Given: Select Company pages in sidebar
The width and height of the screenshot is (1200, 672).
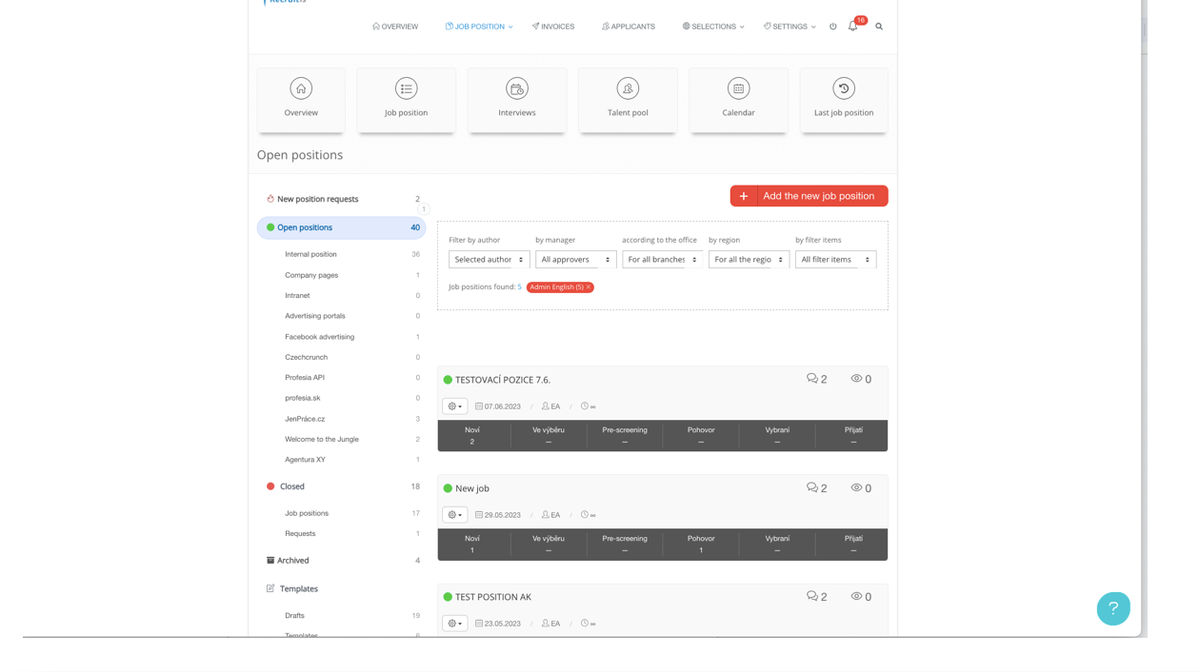Looking at the screenshot, I should (312, 275).
